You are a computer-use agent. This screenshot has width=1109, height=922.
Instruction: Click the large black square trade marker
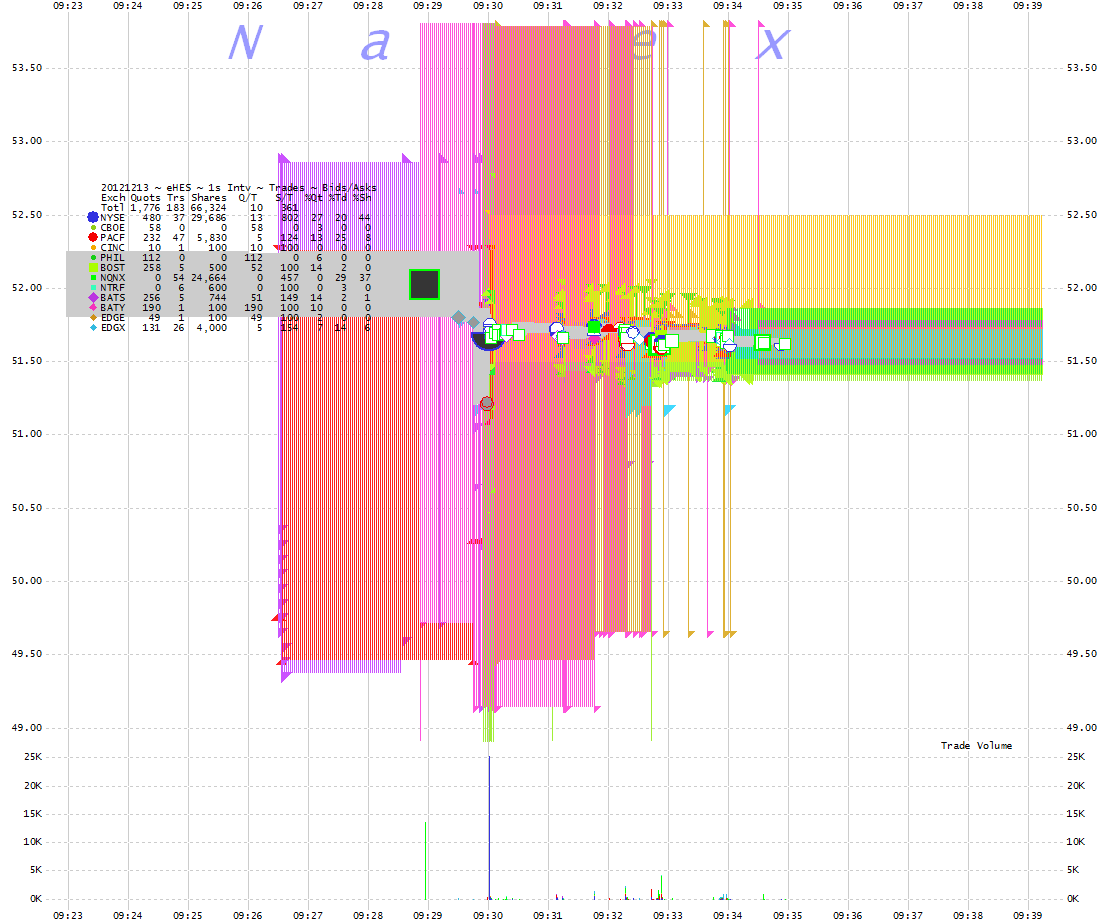(424, 284)
